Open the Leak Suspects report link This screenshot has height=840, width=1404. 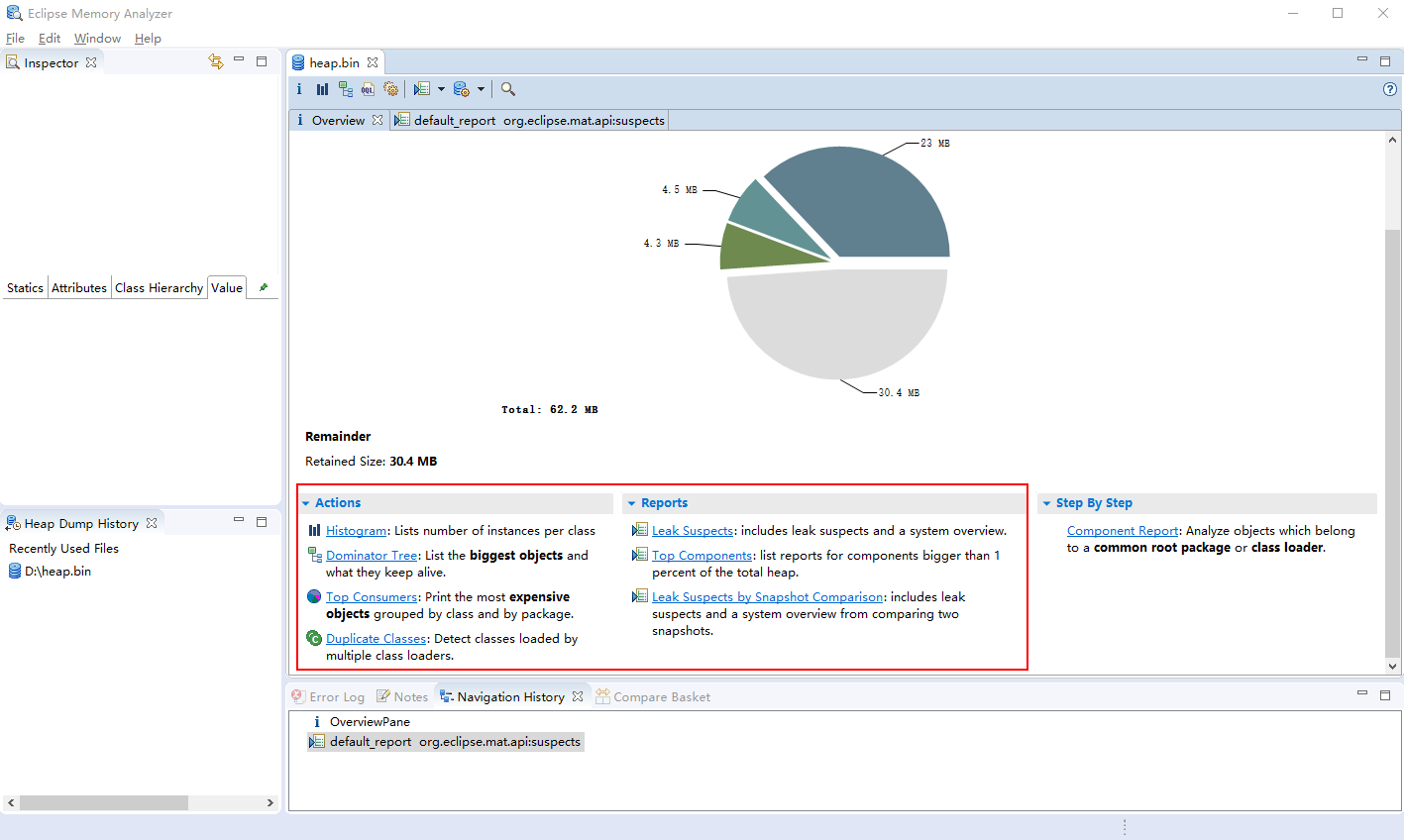(x=693, y=531)
